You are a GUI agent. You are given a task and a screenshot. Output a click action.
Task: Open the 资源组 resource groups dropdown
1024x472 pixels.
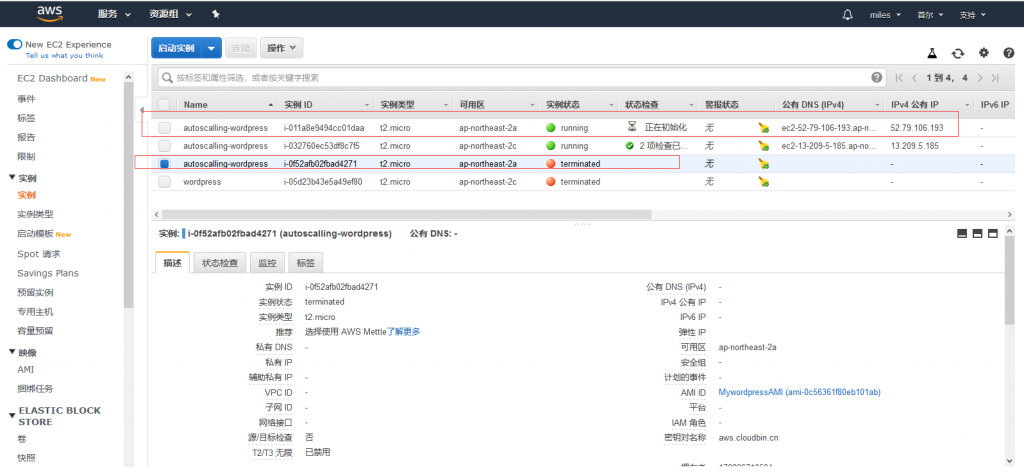(170, 14)
